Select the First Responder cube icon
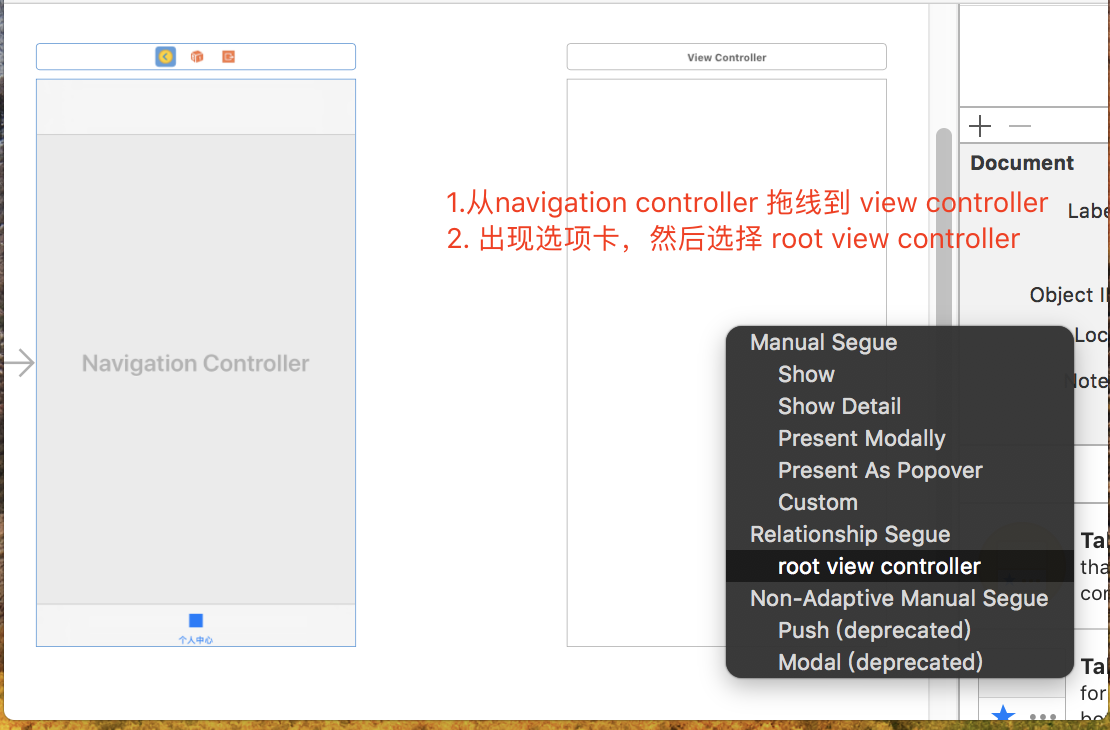This screenshot has height=730, width=1110. point(197,57)
